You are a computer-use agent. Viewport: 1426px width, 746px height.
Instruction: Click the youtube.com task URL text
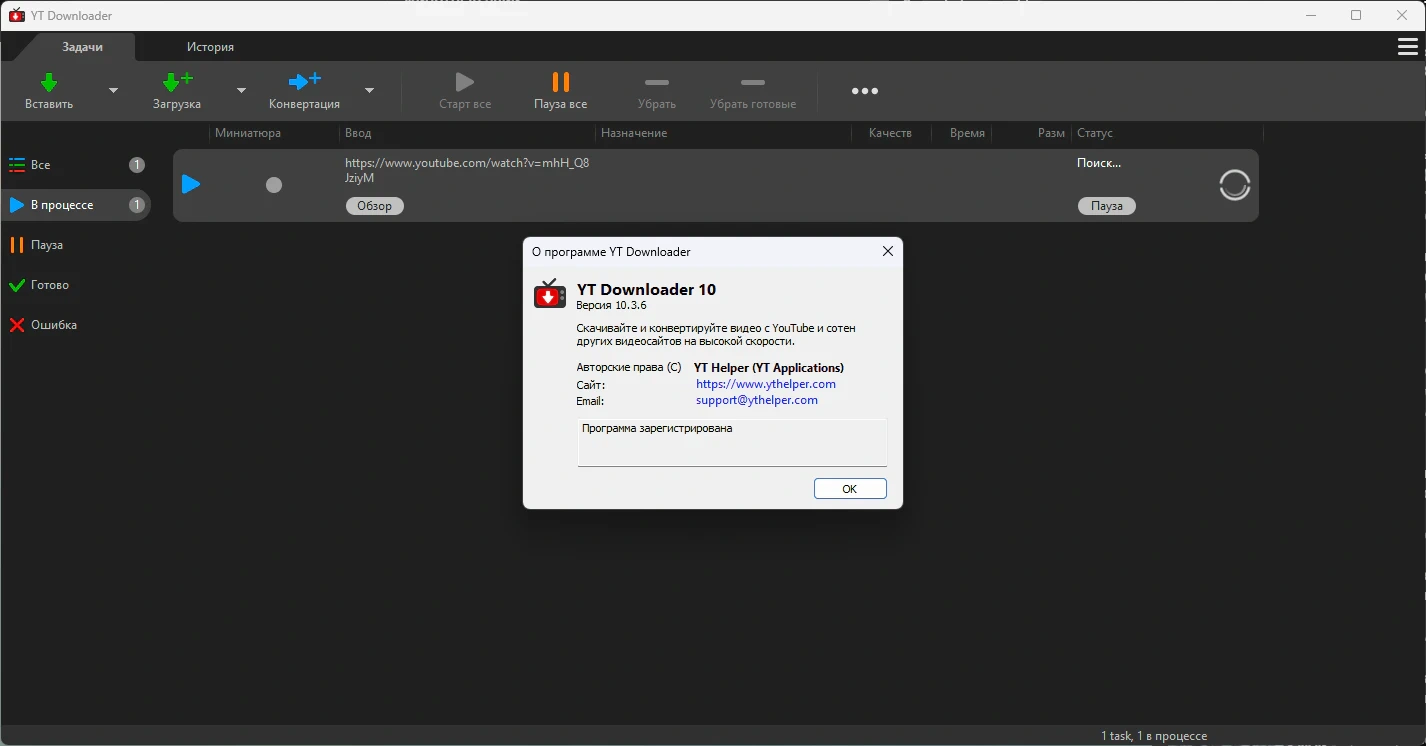point(467,170)
